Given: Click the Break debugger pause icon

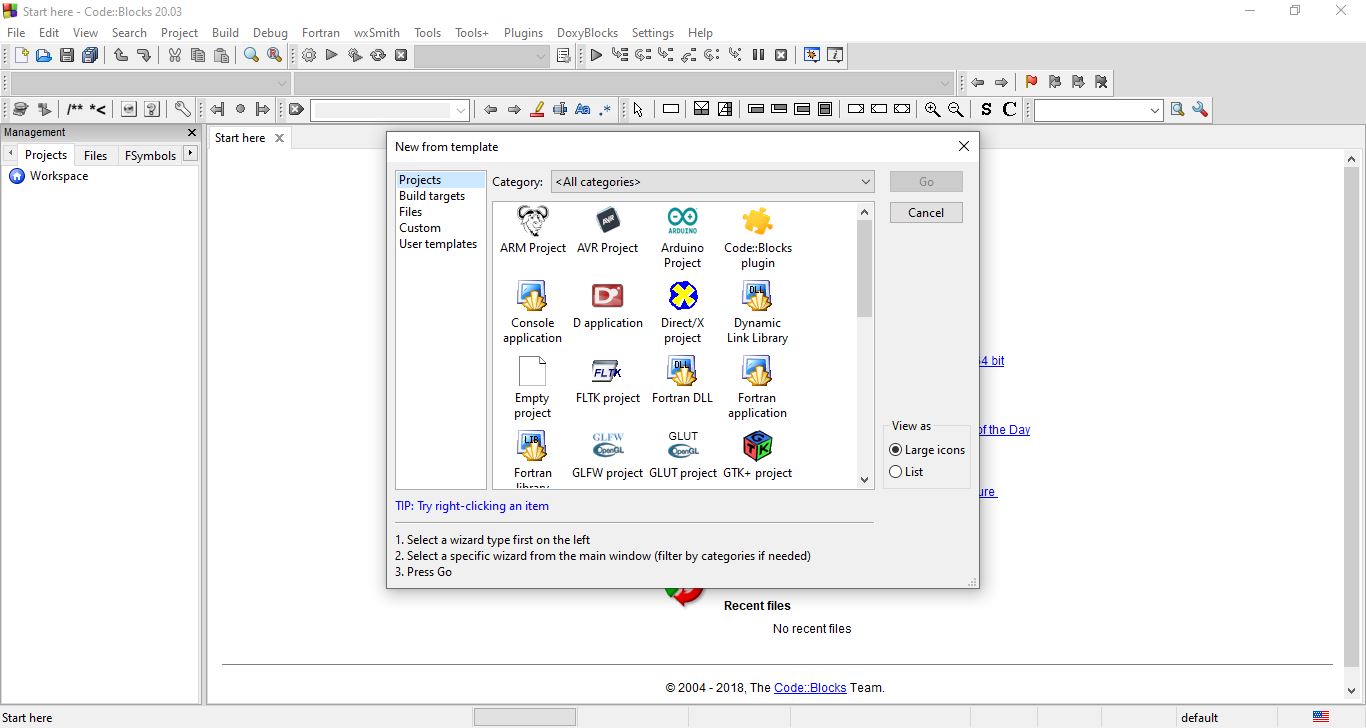Looking at the screenshot, I should tap(758, 56).
